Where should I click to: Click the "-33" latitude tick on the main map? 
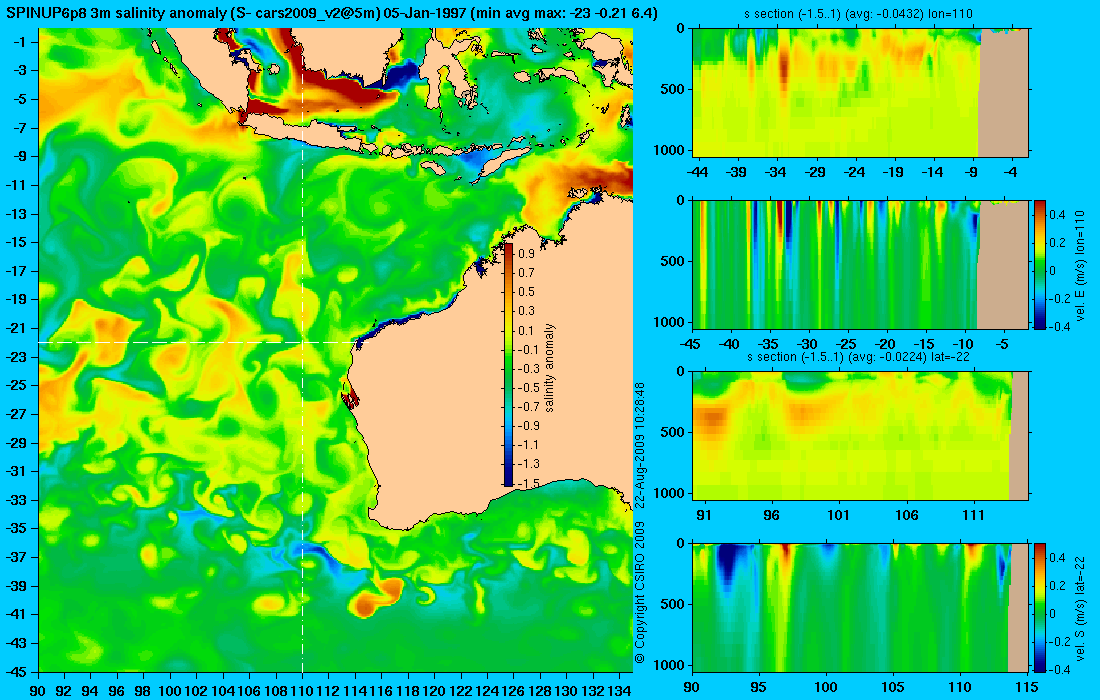pyautogui.click(x=17, y=500)
